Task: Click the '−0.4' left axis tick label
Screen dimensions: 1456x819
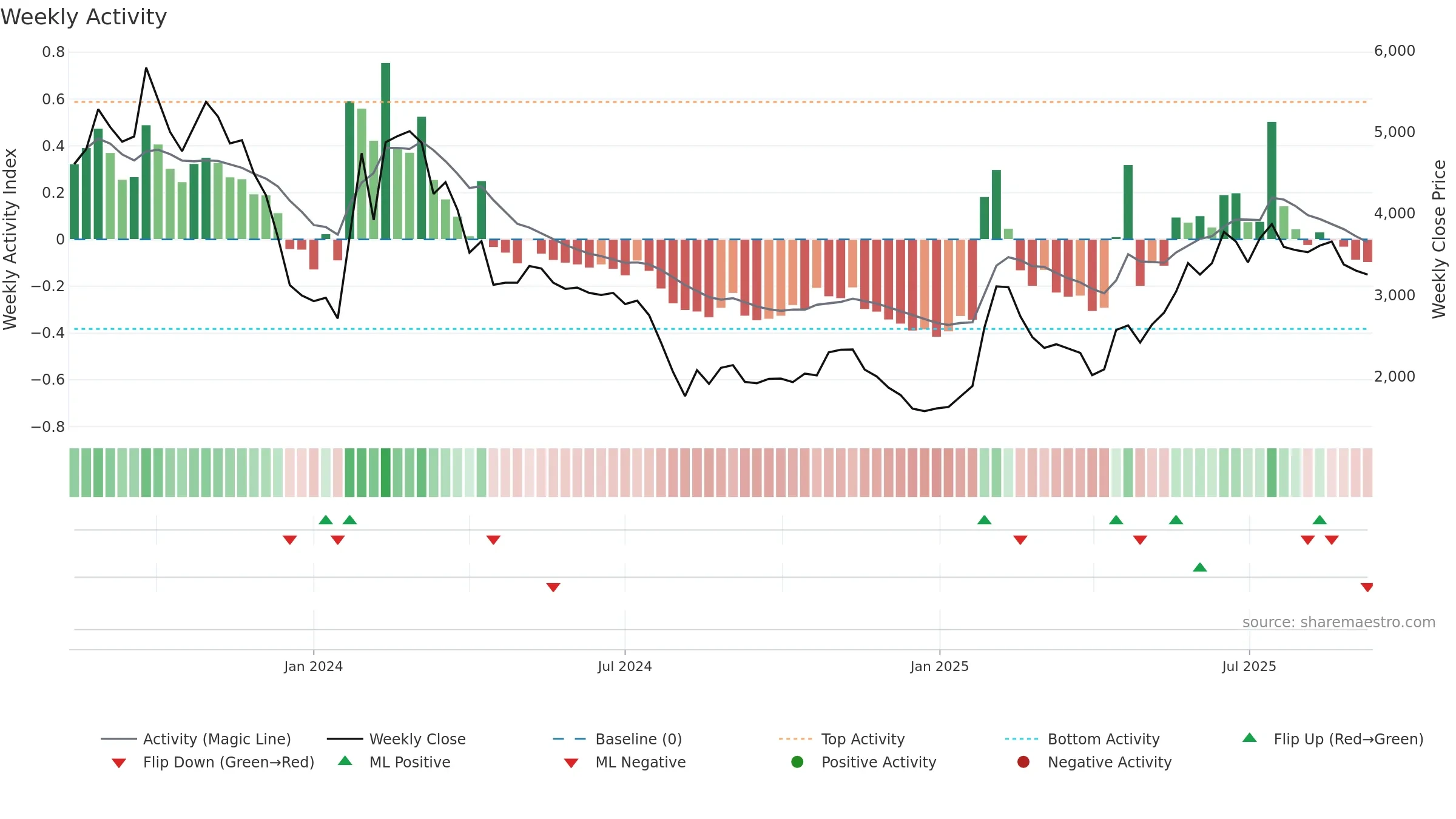Action: coord(48,332)
